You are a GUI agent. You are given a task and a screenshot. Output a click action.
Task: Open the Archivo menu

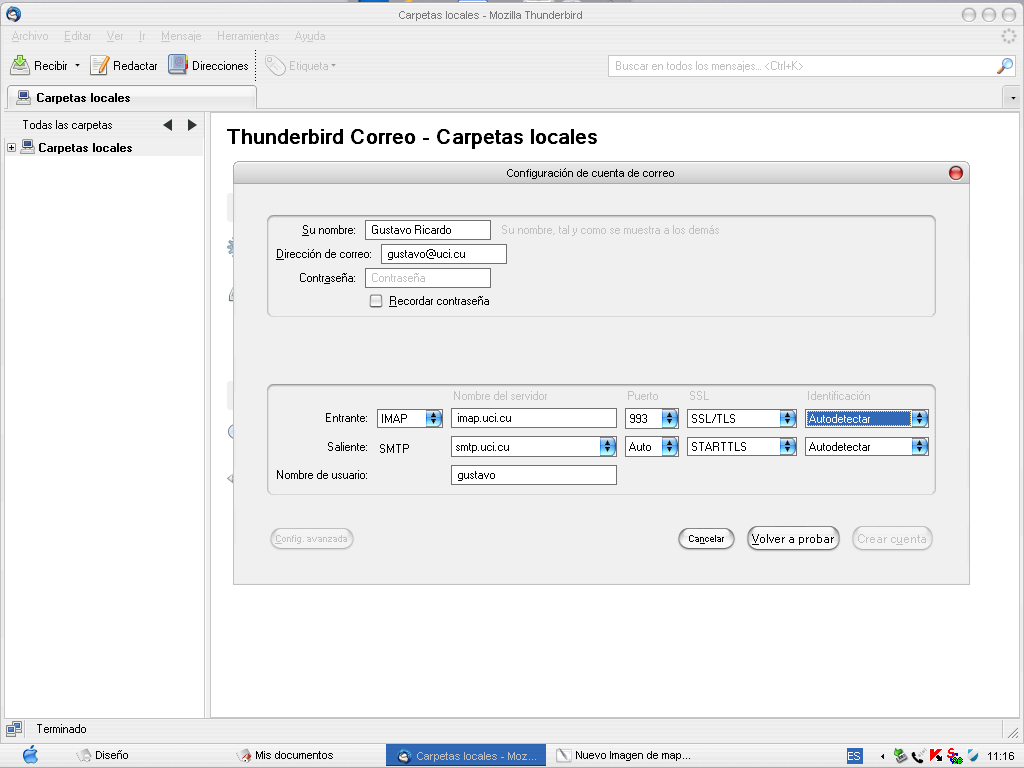click(30, 36)
